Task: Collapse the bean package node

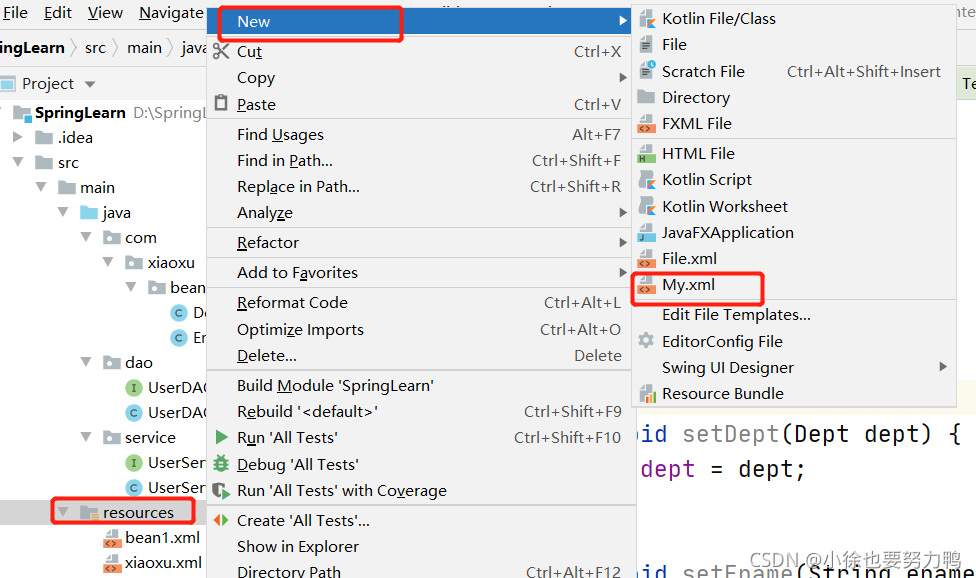Action: (x=131, y=287)
